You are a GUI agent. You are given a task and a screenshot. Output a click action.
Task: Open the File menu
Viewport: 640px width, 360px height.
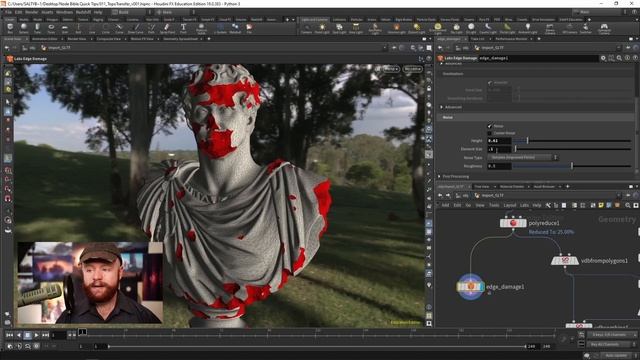[8, 12]
